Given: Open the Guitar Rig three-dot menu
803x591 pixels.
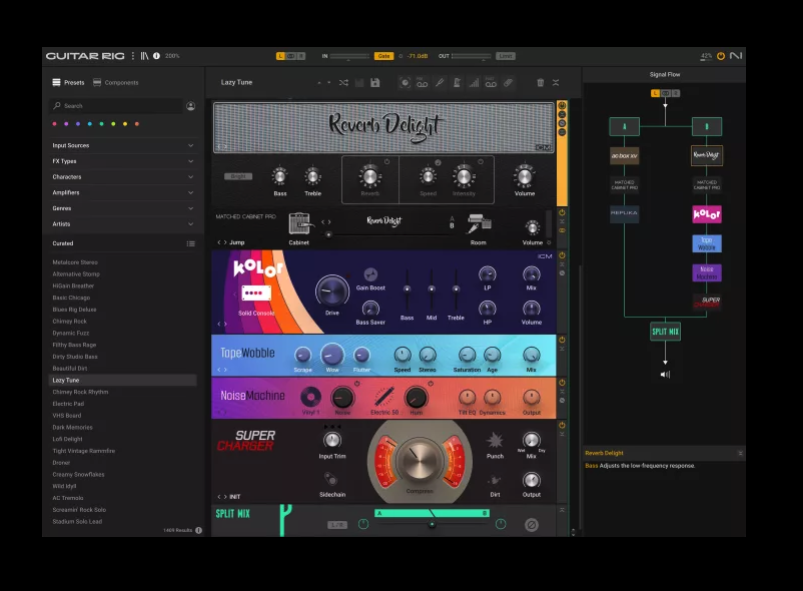Looking at the screenshot, I should [x=133, y=56].
